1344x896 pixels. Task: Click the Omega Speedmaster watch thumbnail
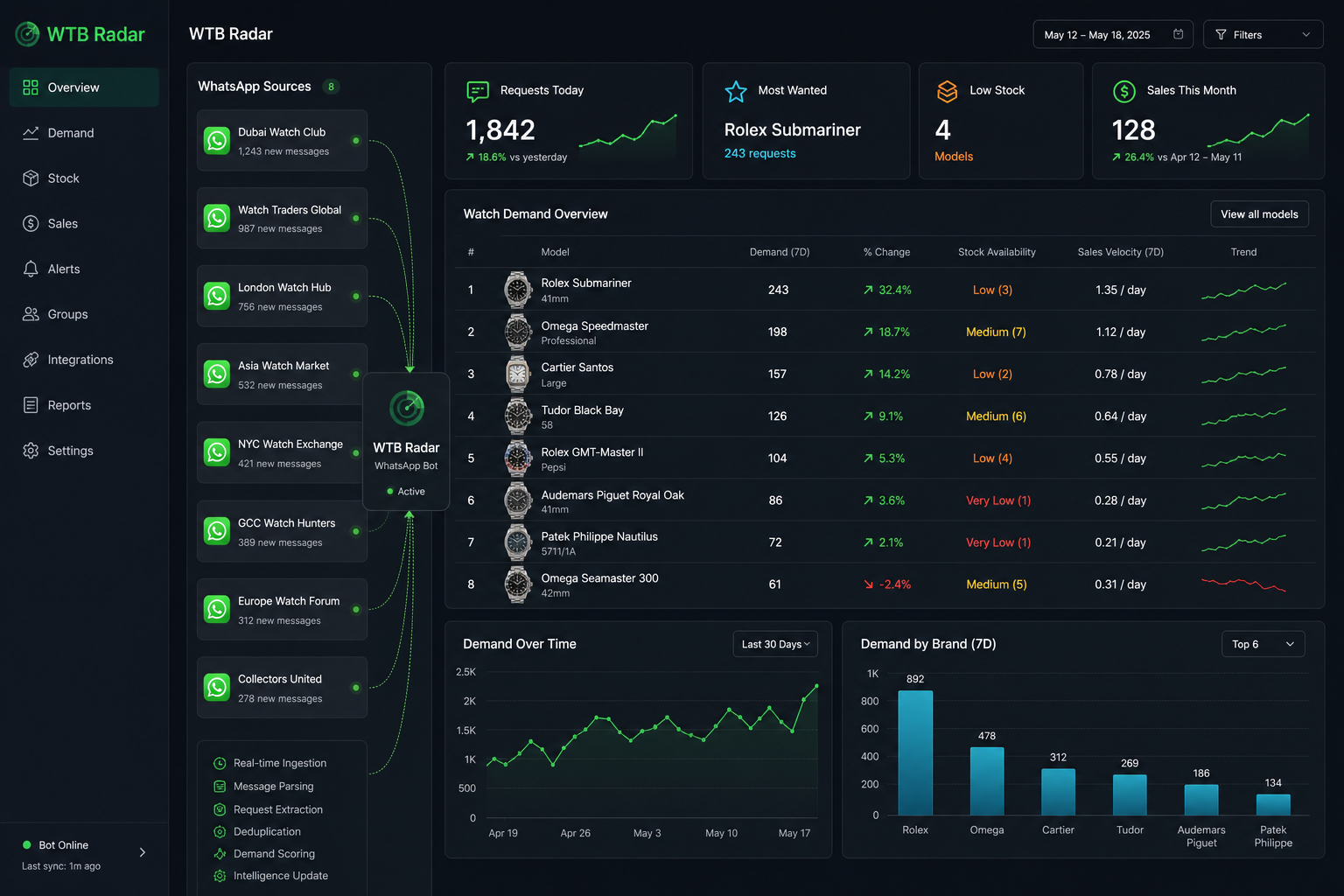(518, 332)
